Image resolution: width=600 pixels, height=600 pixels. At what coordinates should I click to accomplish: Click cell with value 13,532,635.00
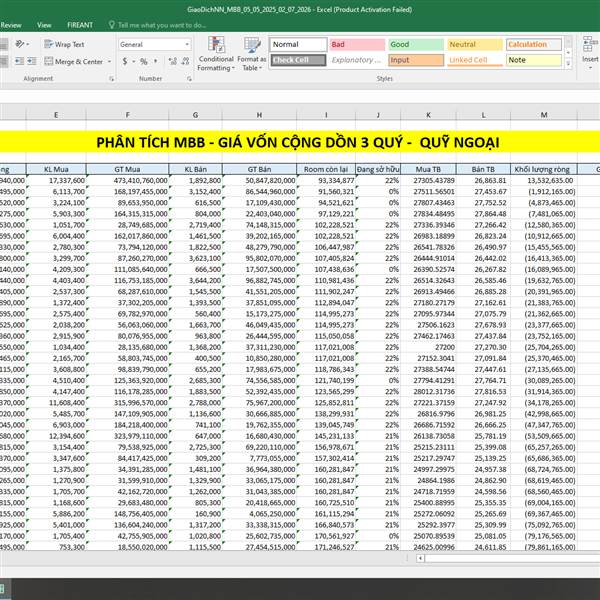[544, 180]
